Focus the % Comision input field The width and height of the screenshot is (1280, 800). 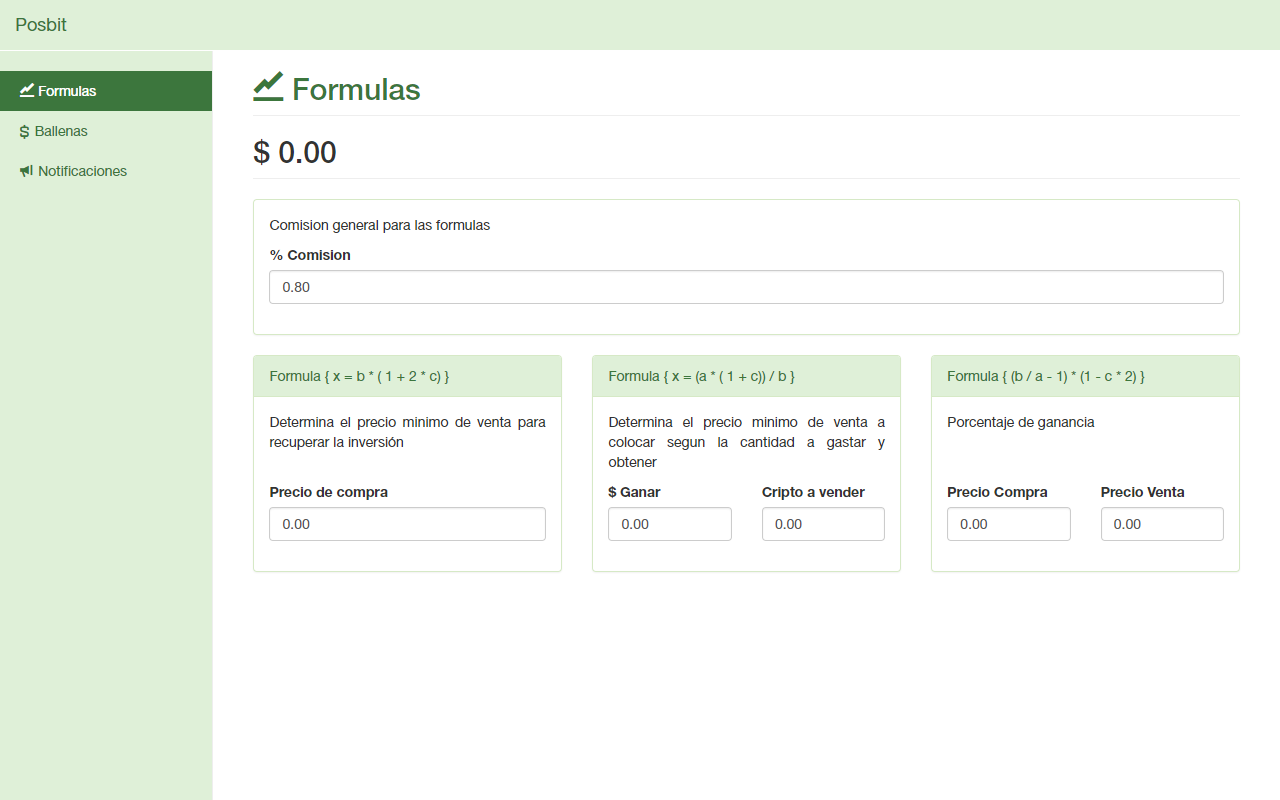[746, 287]
